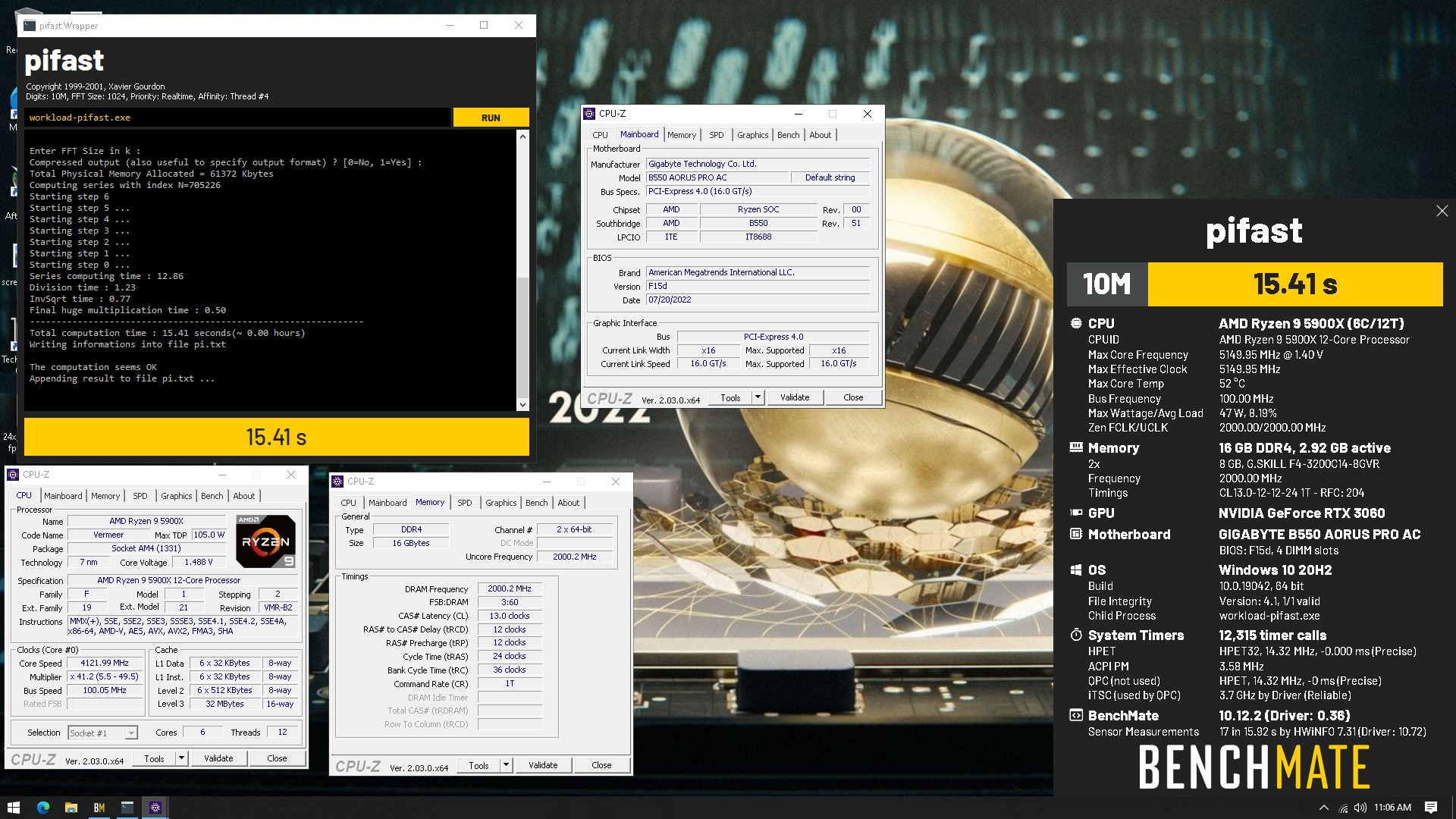Image resolution: width=1456 pixels, height=819 pixels.
Task: Click the Tools button in CPU-Z Memory window
Action: point(479,765)
